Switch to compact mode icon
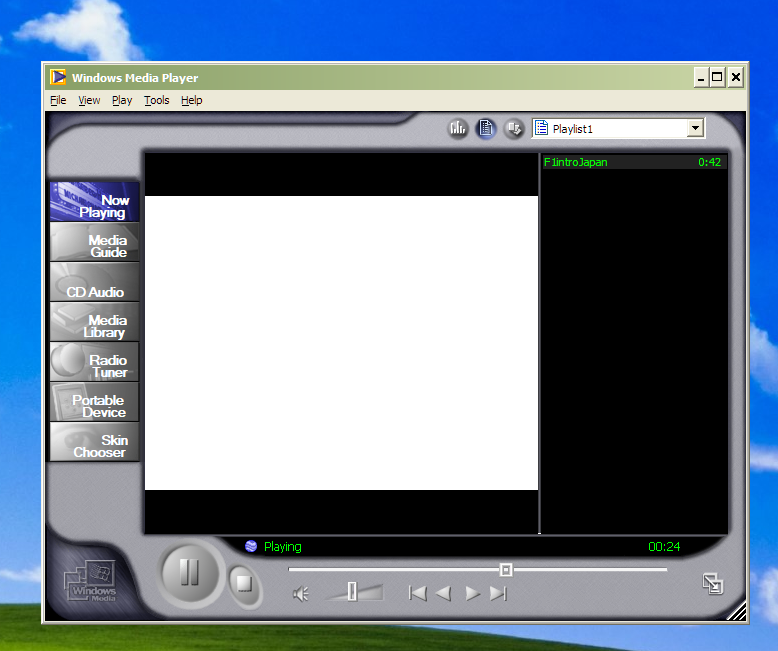 [x=713, y=584]
